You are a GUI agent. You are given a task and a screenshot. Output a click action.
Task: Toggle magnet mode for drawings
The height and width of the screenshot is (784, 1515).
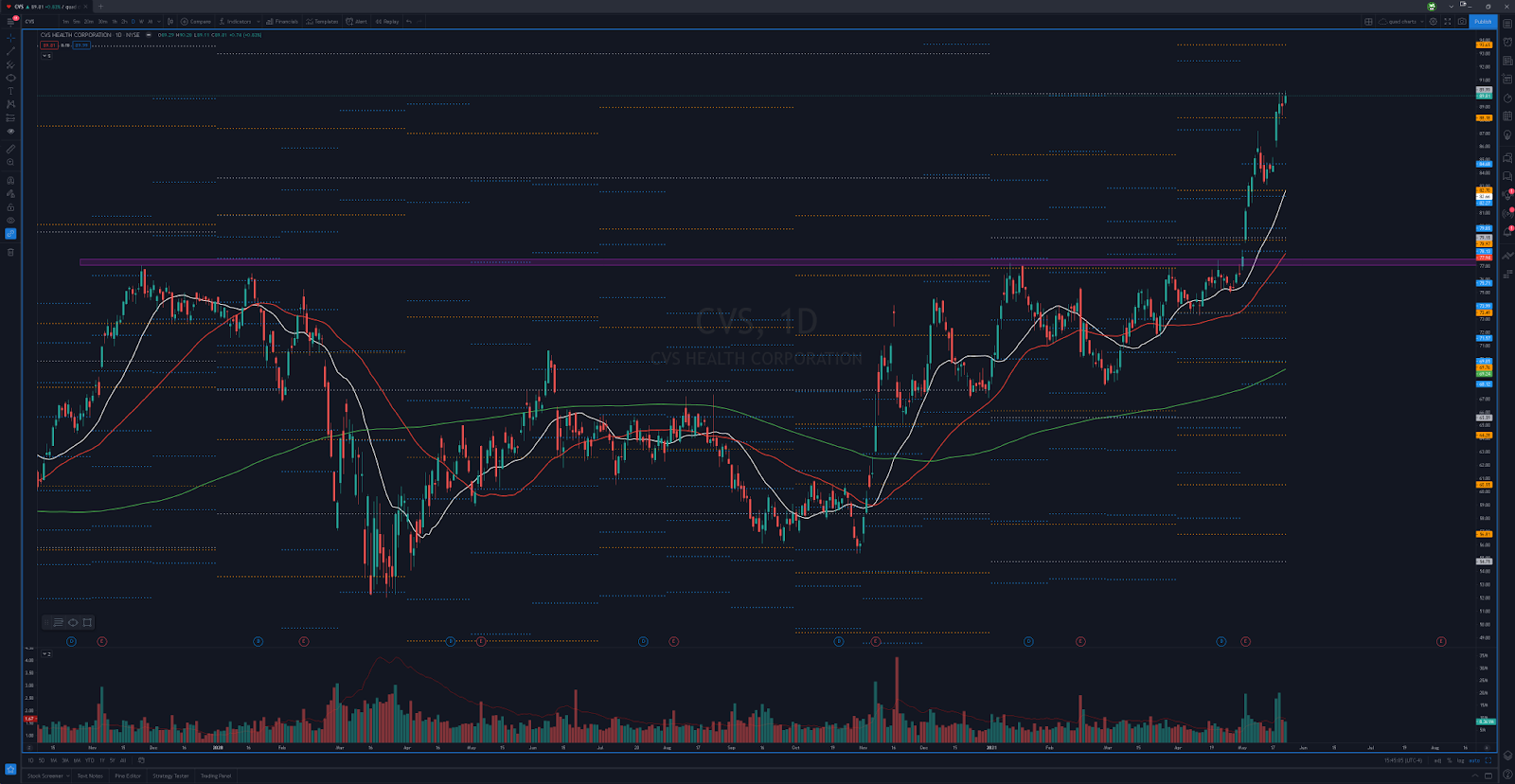pos(10,180)
